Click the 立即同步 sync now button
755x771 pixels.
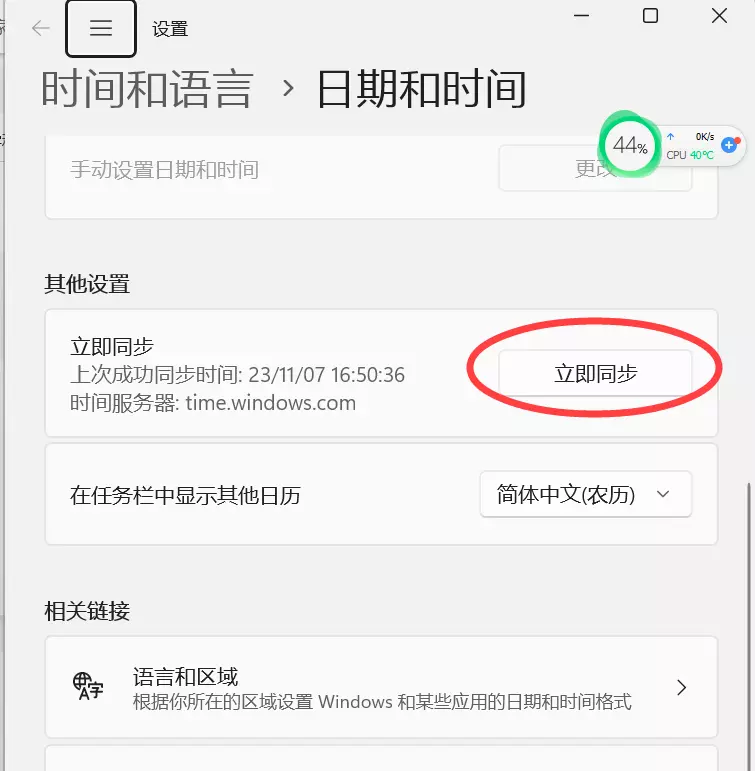pos(595,373)
